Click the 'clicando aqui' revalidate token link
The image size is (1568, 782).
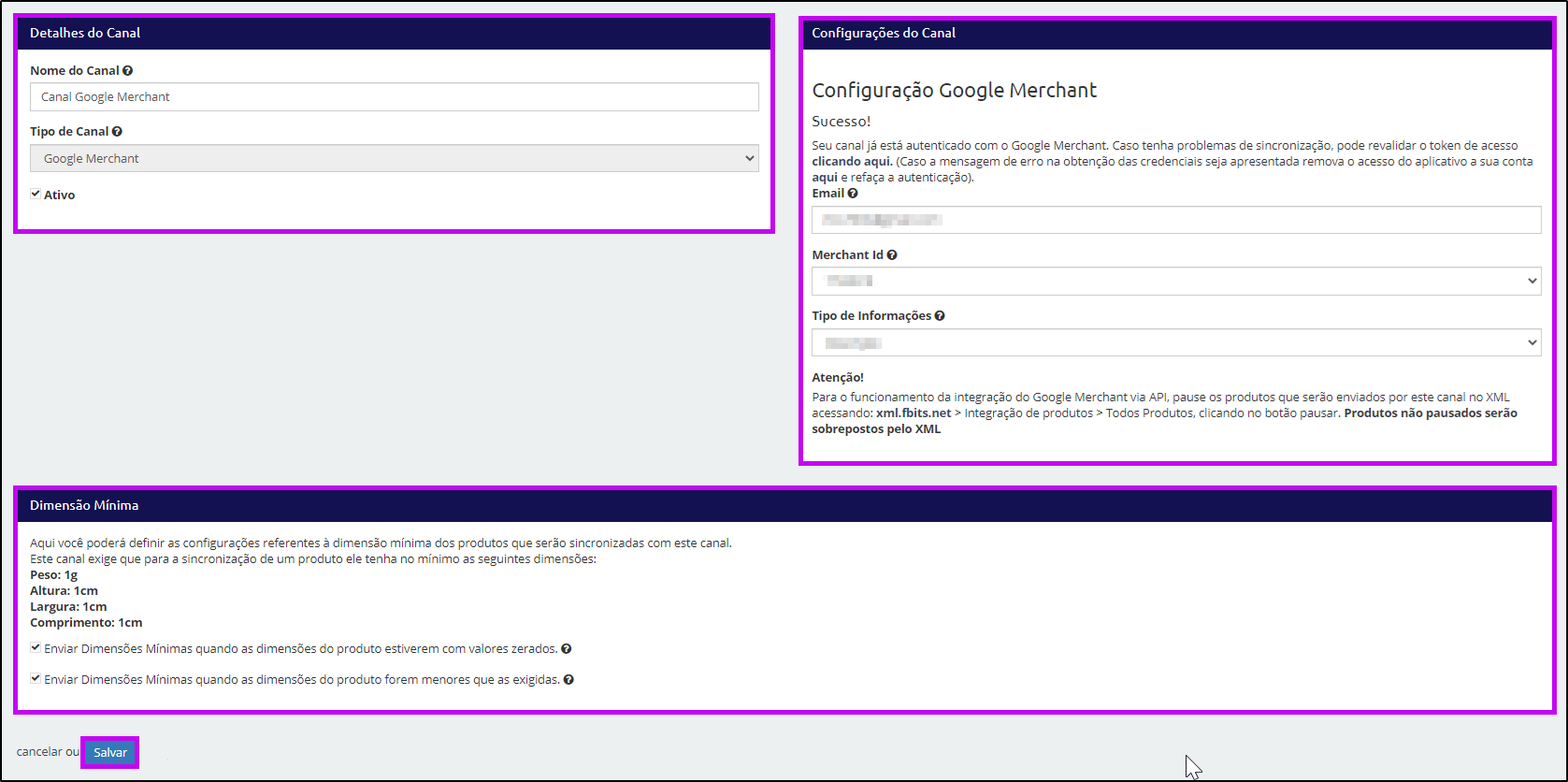pyautogui.click(x=851, y=162)
